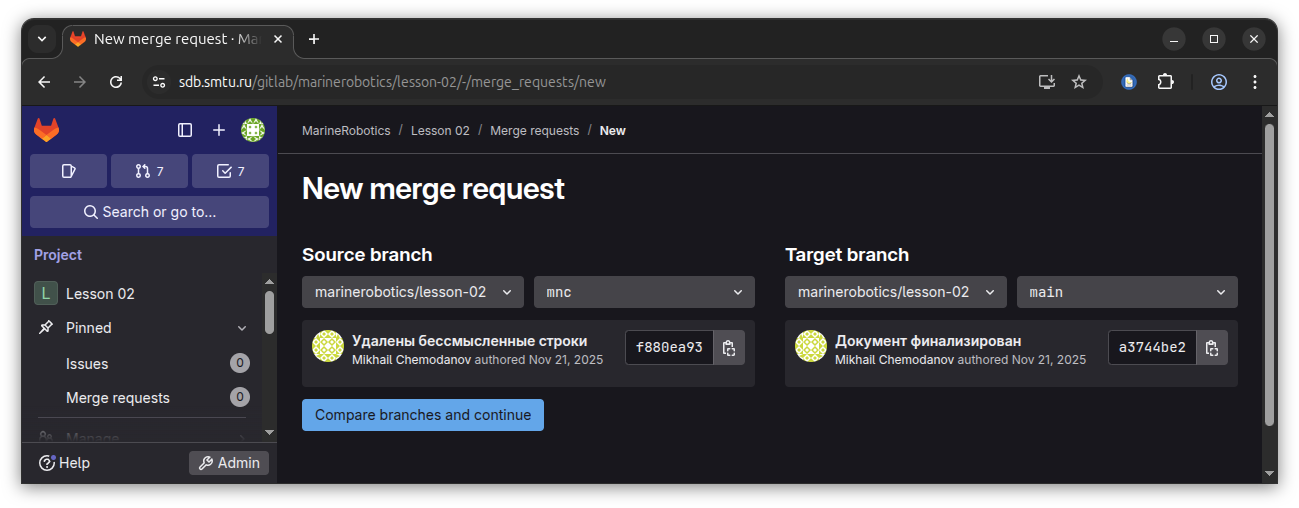Go to MarineRobotics breadcrumb
1299x508 pixels.
pos(346,131)
